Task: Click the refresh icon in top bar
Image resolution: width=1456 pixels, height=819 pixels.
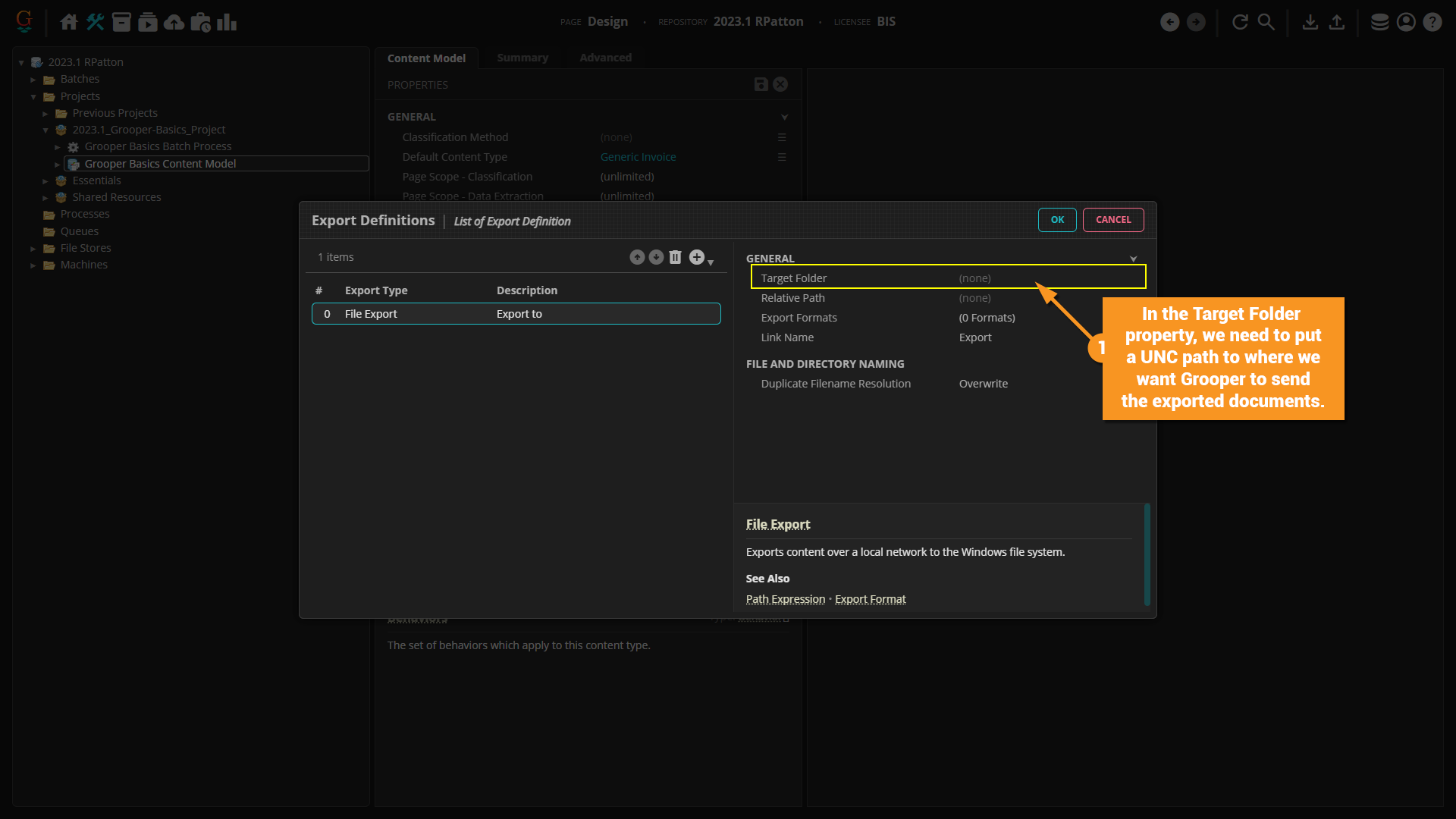Action: pyautogui.click(x=1240, y=22)
